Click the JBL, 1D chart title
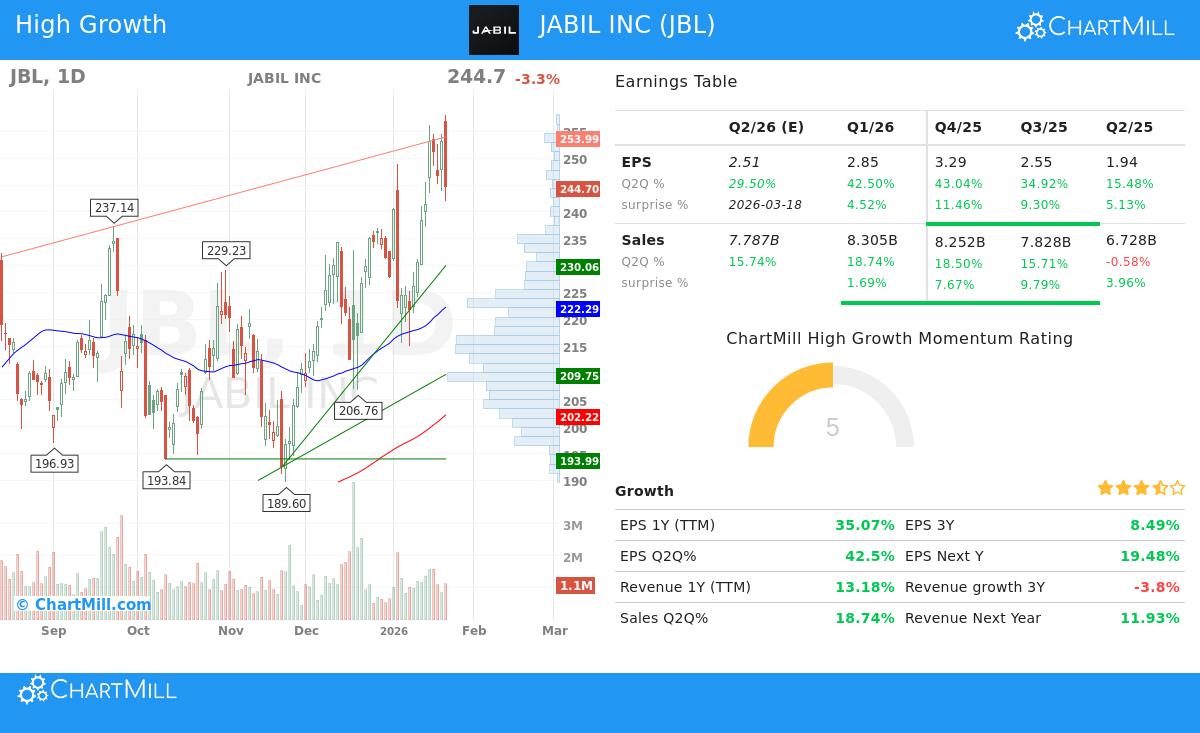 (47, 76)
